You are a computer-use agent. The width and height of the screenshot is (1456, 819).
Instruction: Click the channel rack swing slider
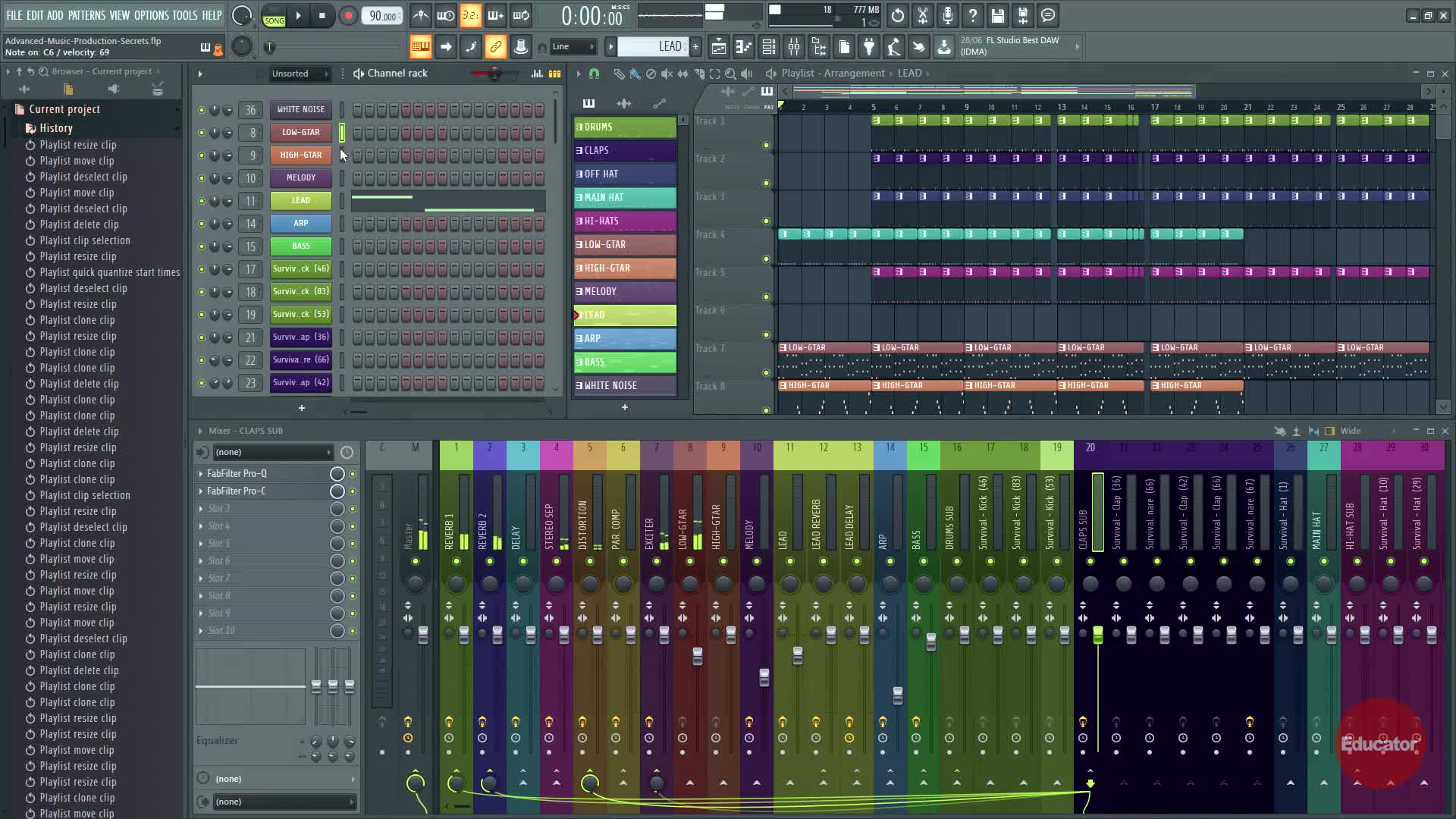494,74
